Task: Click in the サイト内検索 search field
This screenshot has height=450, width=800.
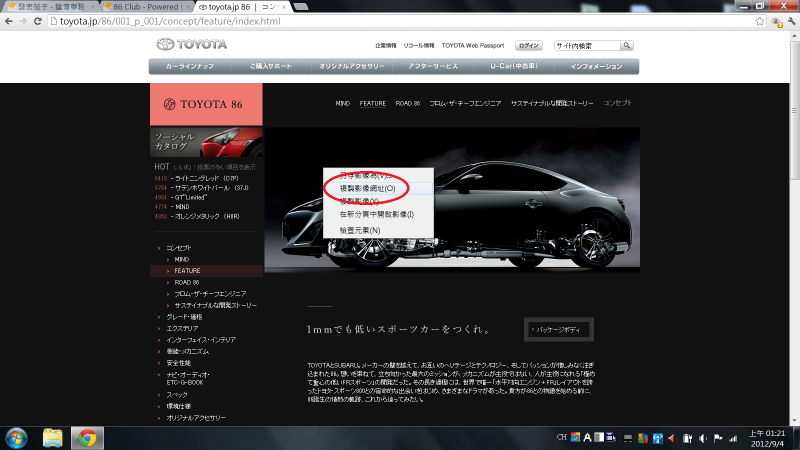Action: (587, 45)
